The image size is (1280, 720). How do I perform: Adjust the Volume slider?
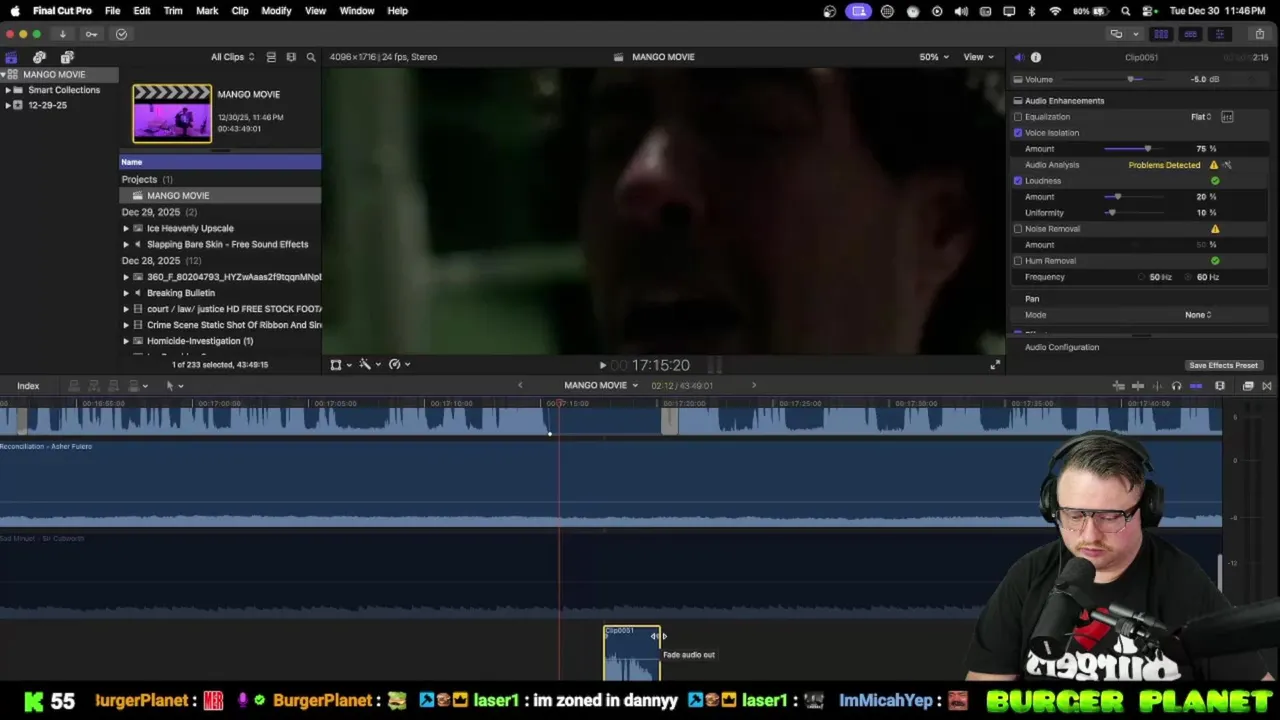point(1132,79)
